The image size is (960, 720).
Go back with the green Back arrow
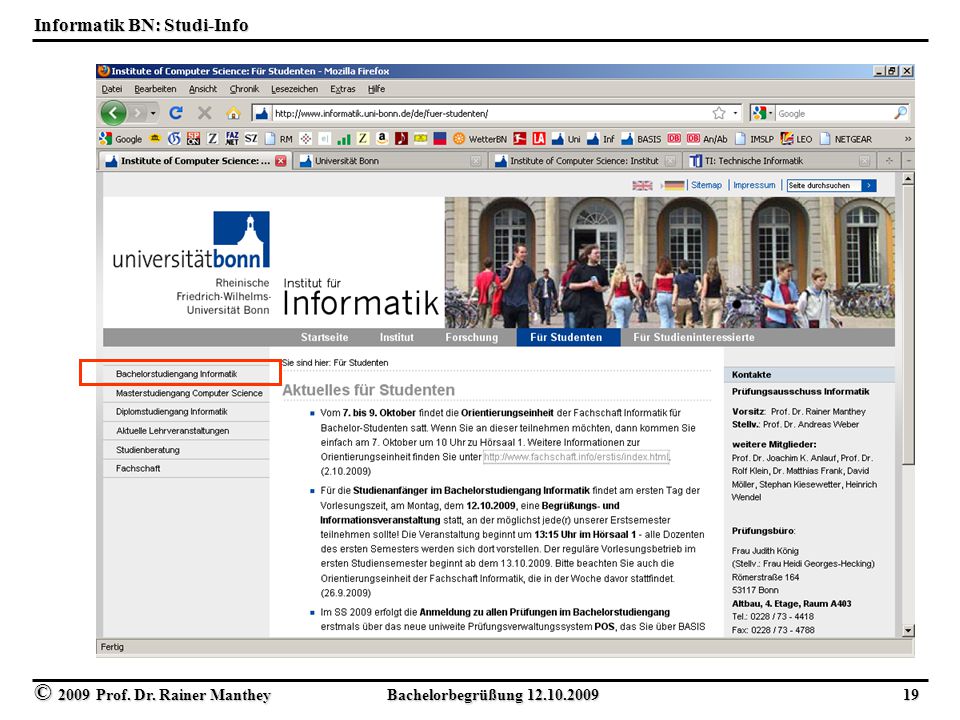click(x=113, y=113)
